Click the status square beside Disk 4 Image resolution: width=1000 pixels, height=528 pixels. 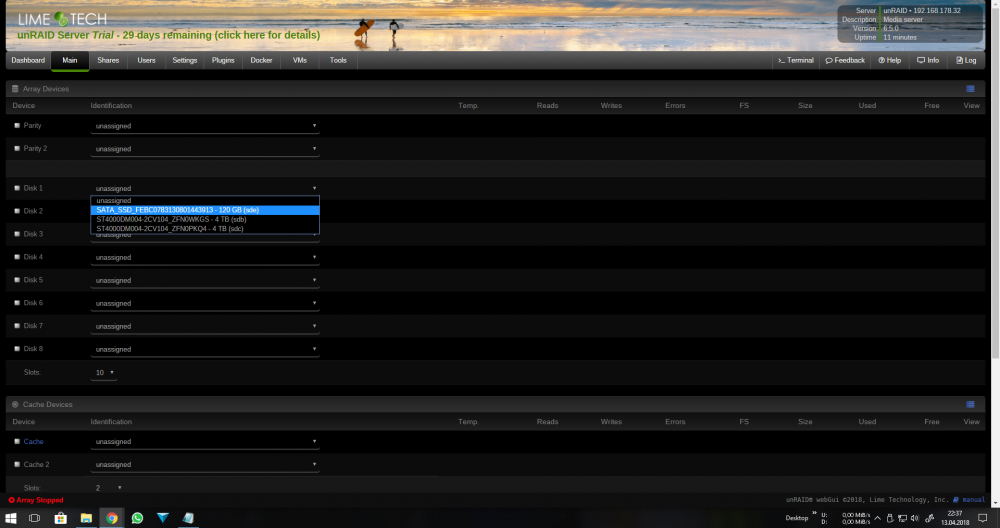(17, 257)
